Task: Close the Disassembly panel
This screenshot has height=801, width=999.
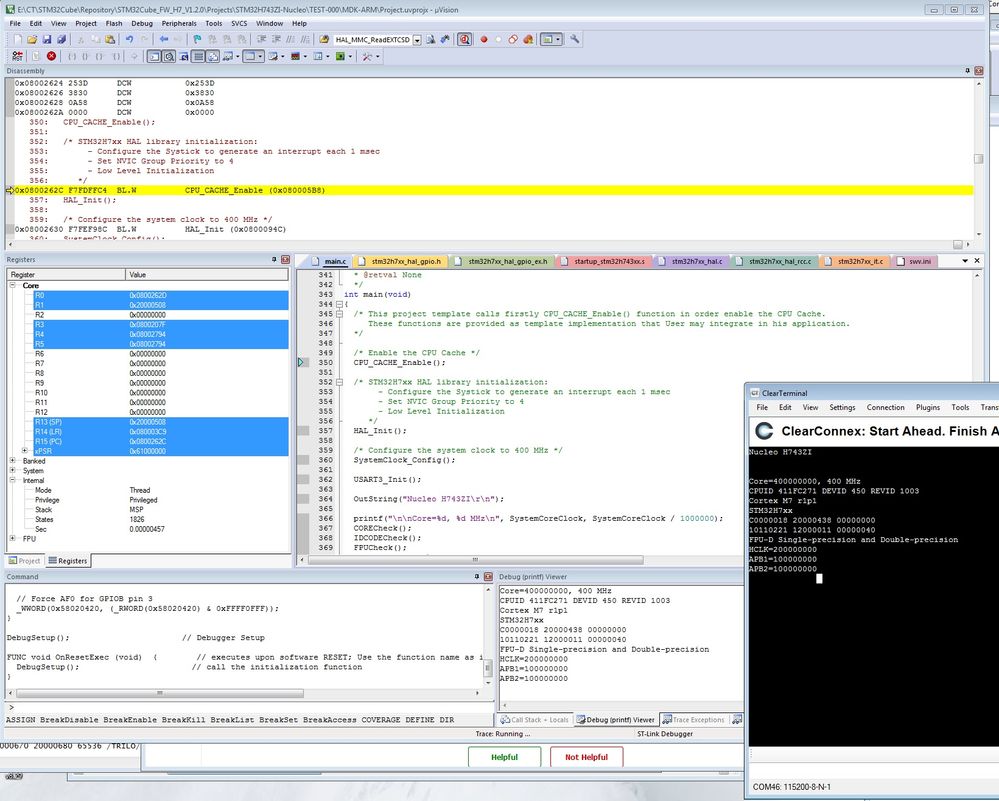Action: tap(979, 71)
